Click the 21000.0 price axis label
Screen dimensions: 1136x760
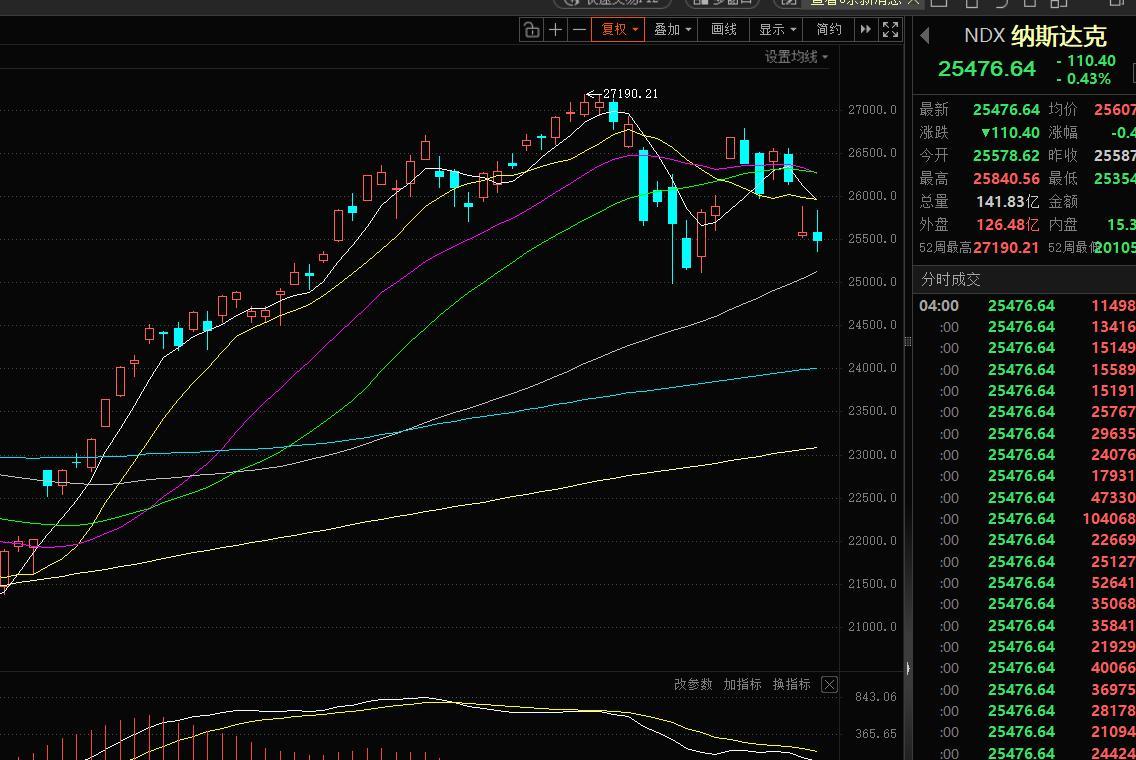point(872,627)
